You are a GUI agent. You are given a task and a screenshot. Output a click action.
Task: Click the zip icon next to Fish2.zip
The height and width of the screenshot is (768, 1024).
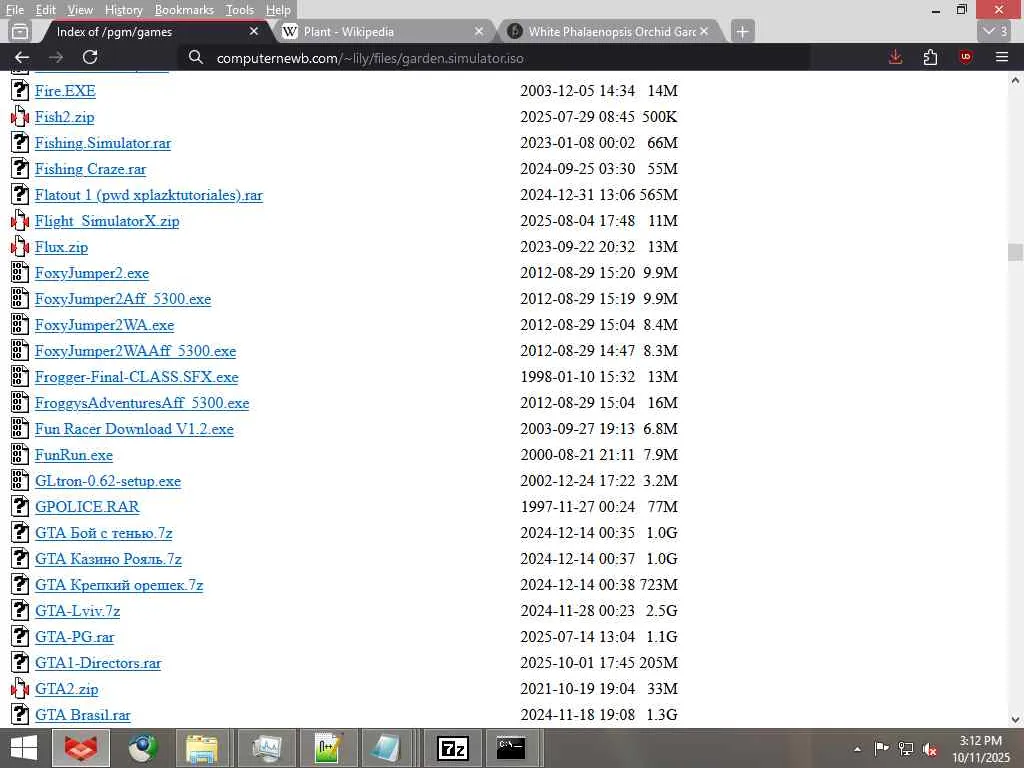coord(20,117)
